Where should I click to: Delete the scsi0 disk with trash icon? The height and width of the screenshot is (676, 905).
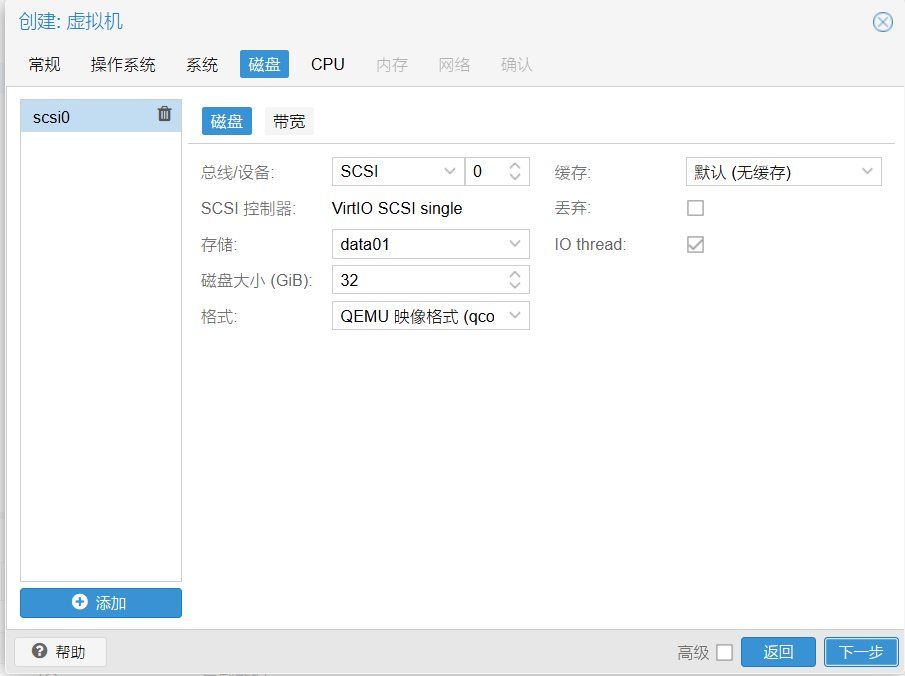164,114
